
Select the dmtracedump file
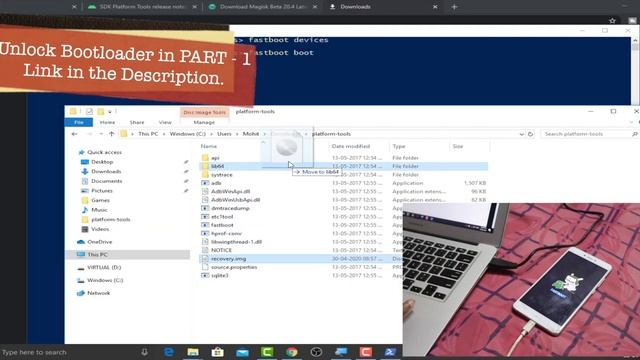[x=230, y=208]
